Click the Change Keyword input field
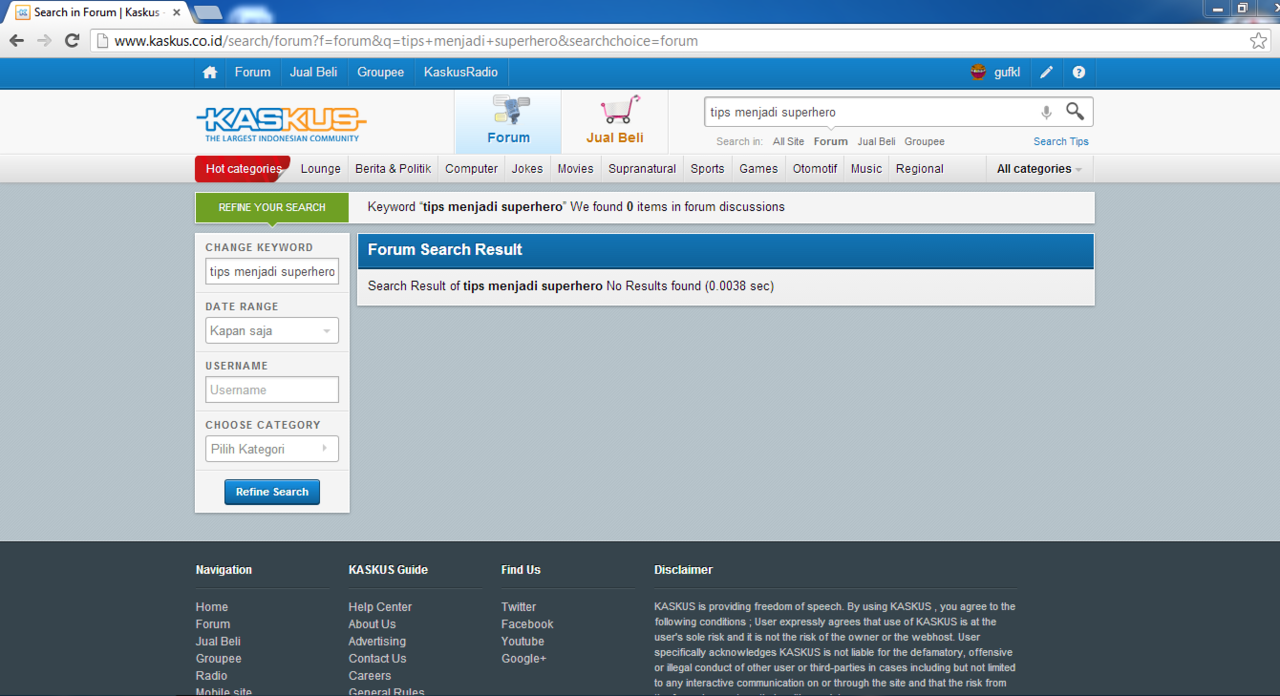 tap(272, 271)
